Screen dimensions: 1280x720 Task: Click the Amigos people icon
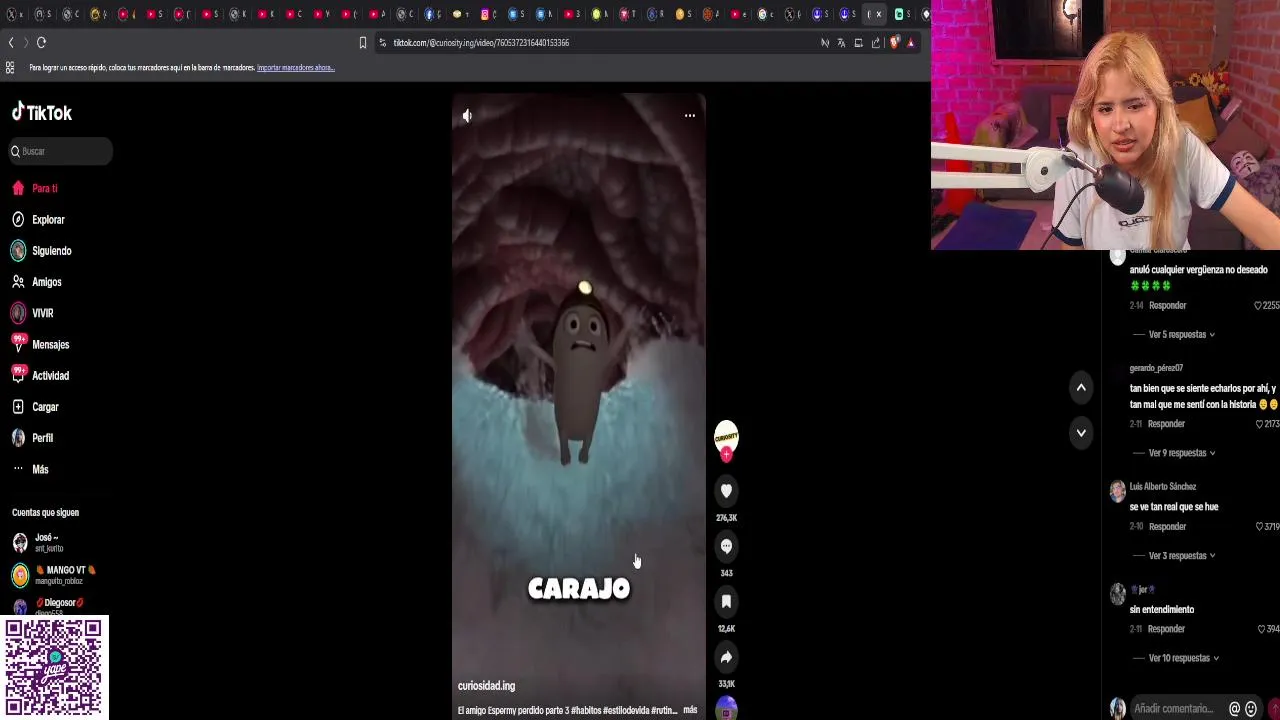point(18,282)
